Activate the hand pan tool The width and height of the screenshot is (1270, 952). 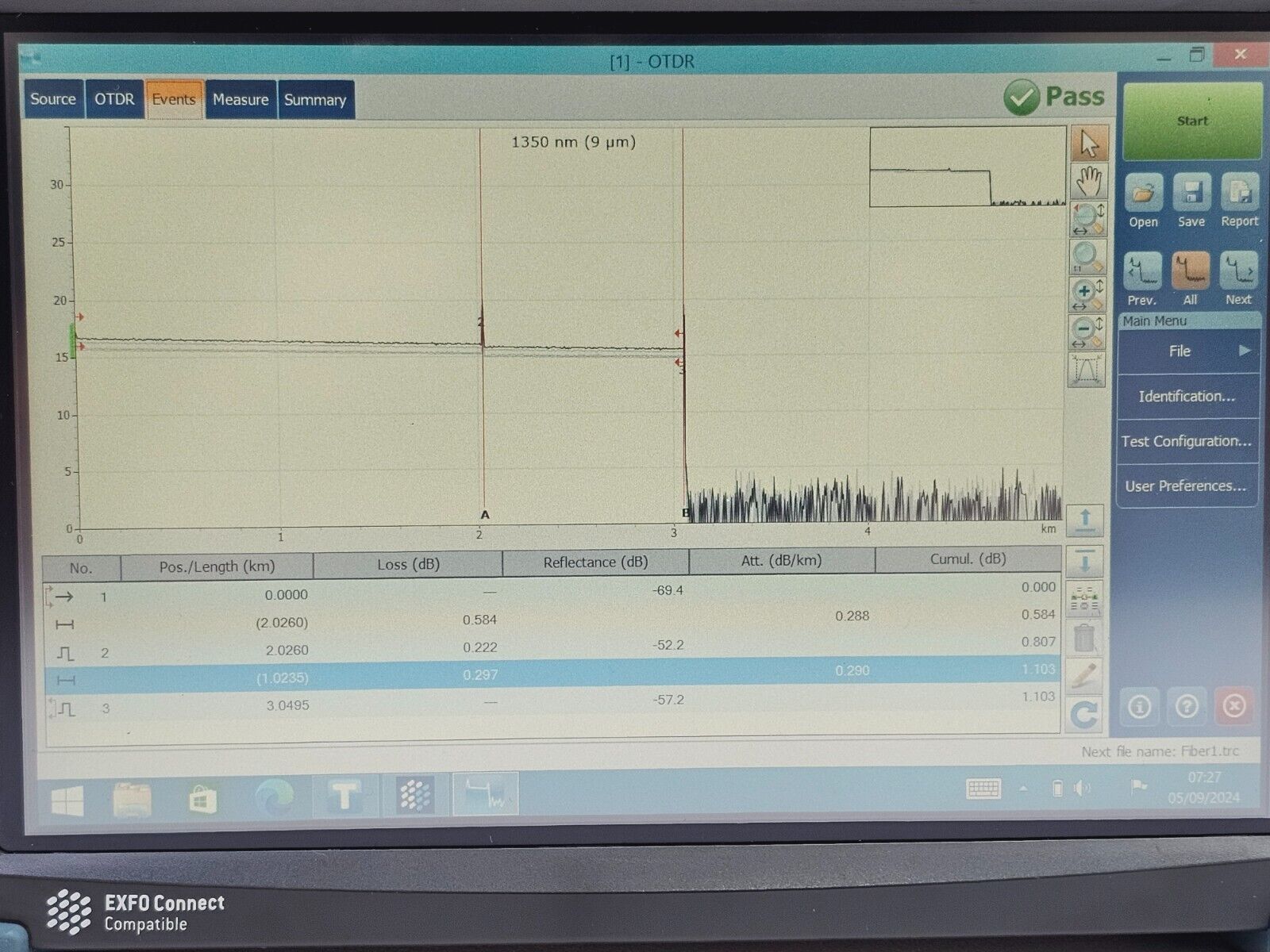click(x=1088, y=182)
